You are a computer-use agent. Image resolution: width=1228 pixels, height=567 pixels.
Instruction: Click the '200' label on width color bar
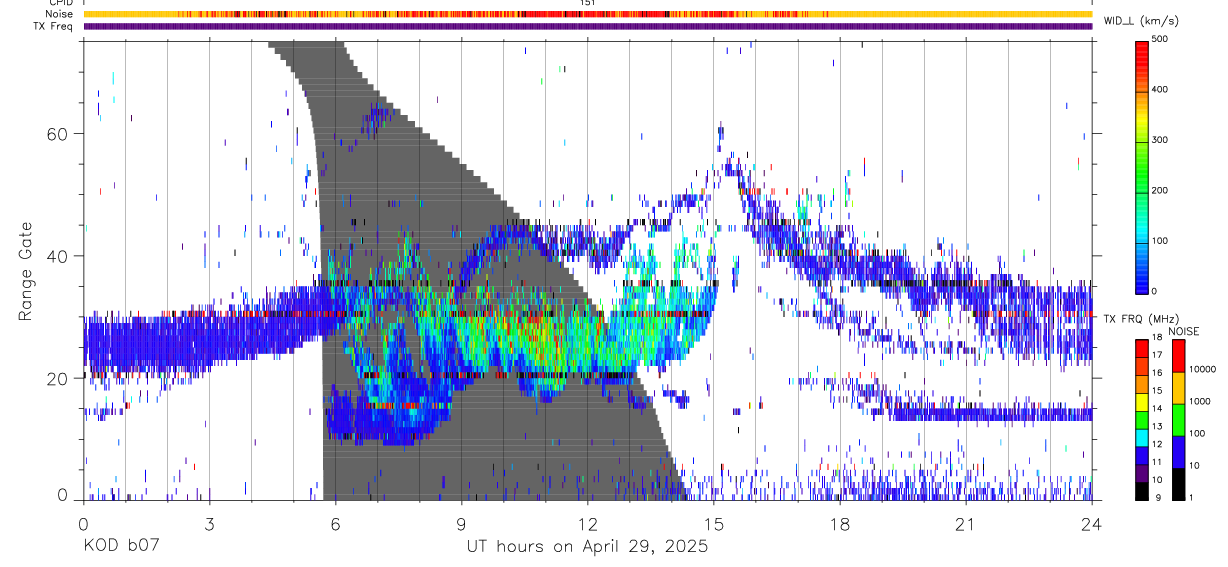coord(1160,190)
